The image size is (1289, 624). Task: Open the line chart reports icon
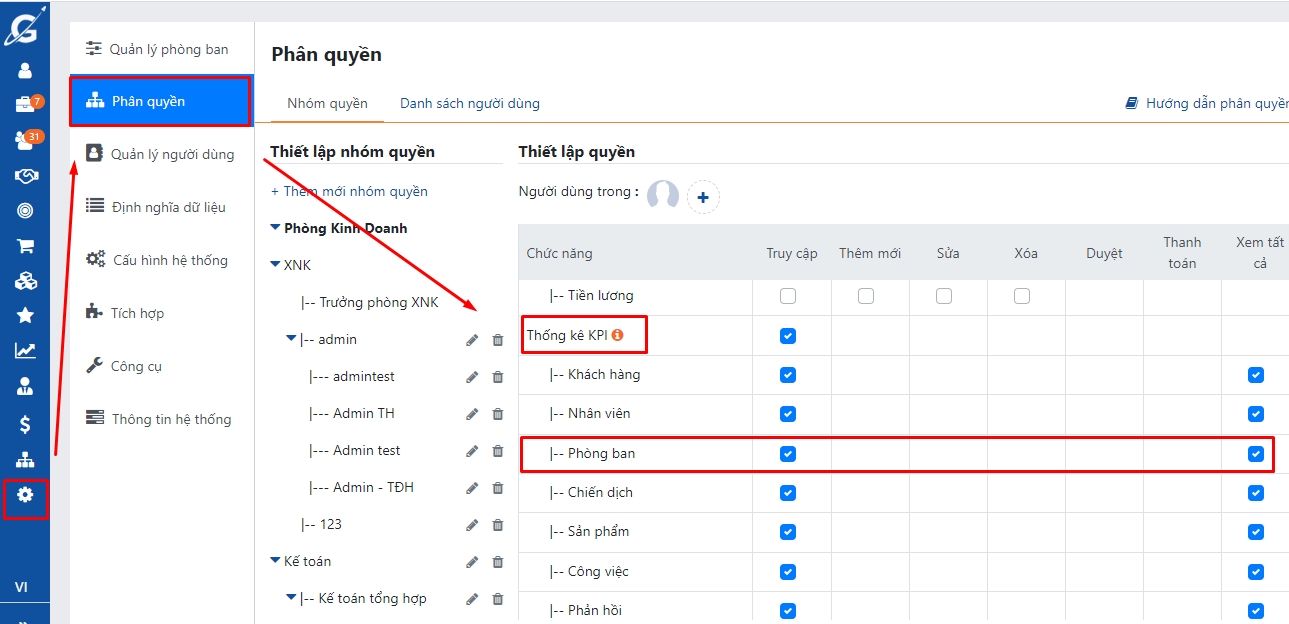coord(25,351)
